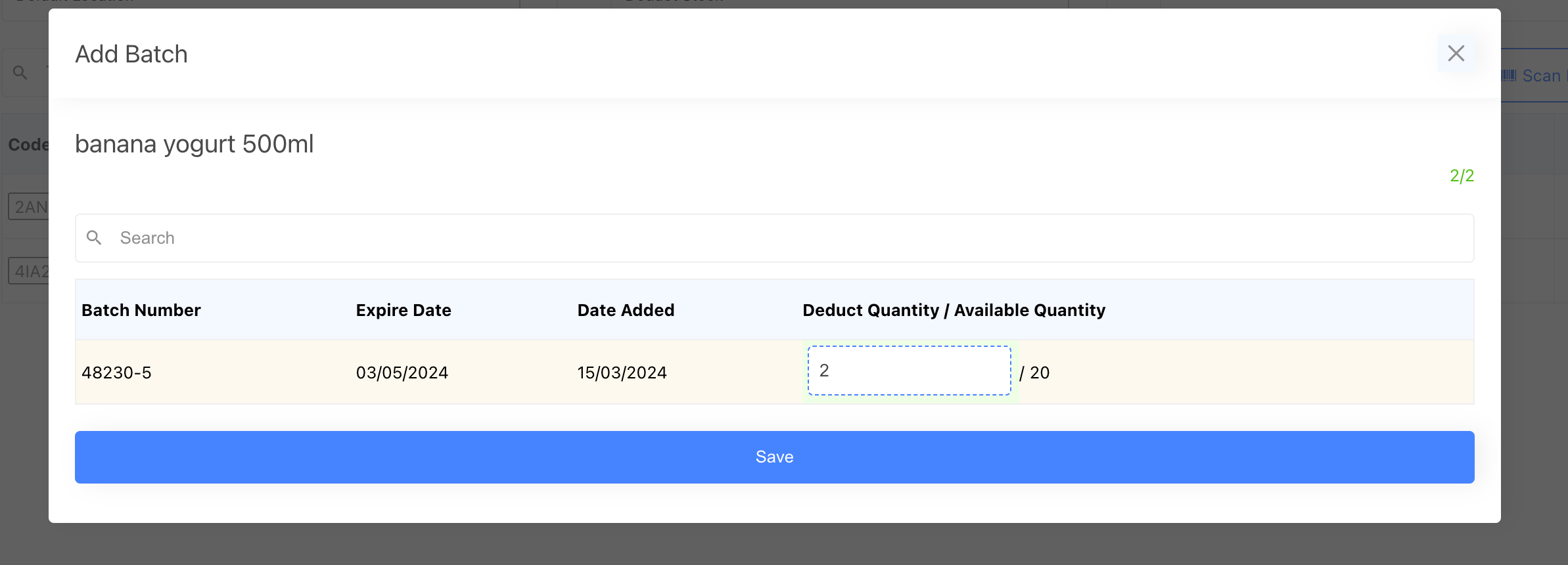Click the Expire Date column header

point(403,310)
